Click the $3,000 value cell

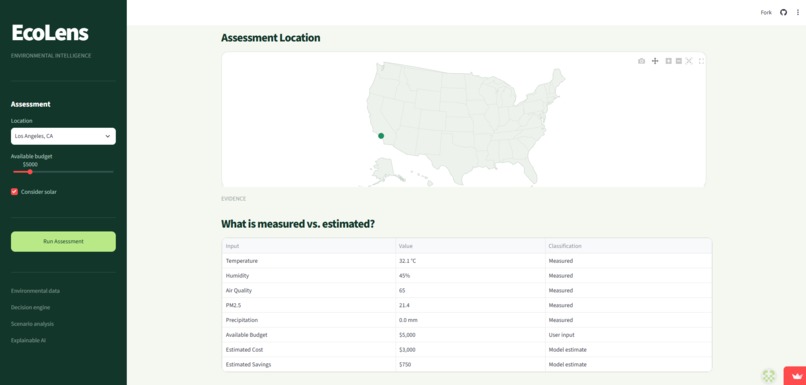(x=470, y=350)
